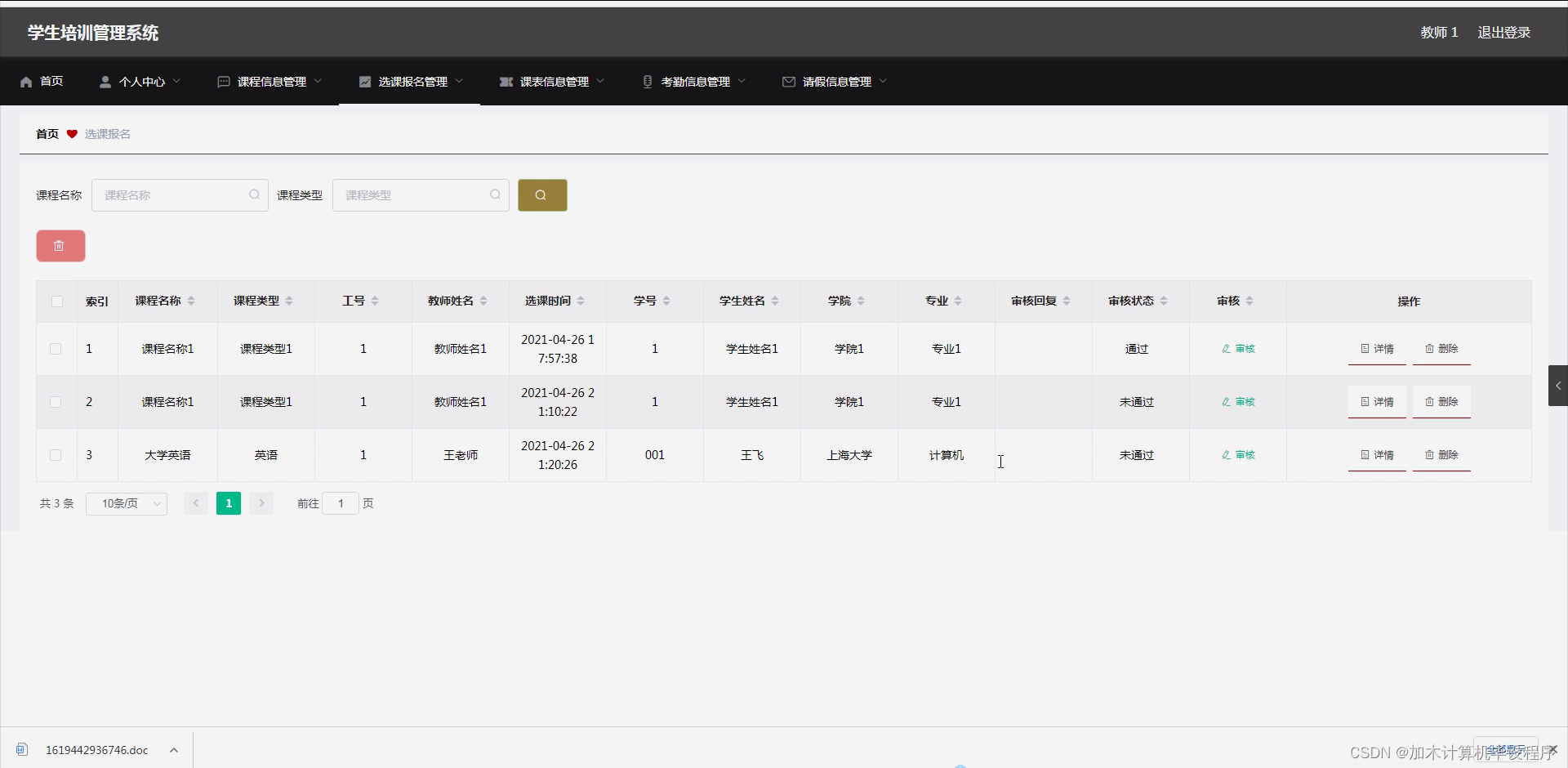Select the select-all checkbox in table header

(x=56, y=301)
